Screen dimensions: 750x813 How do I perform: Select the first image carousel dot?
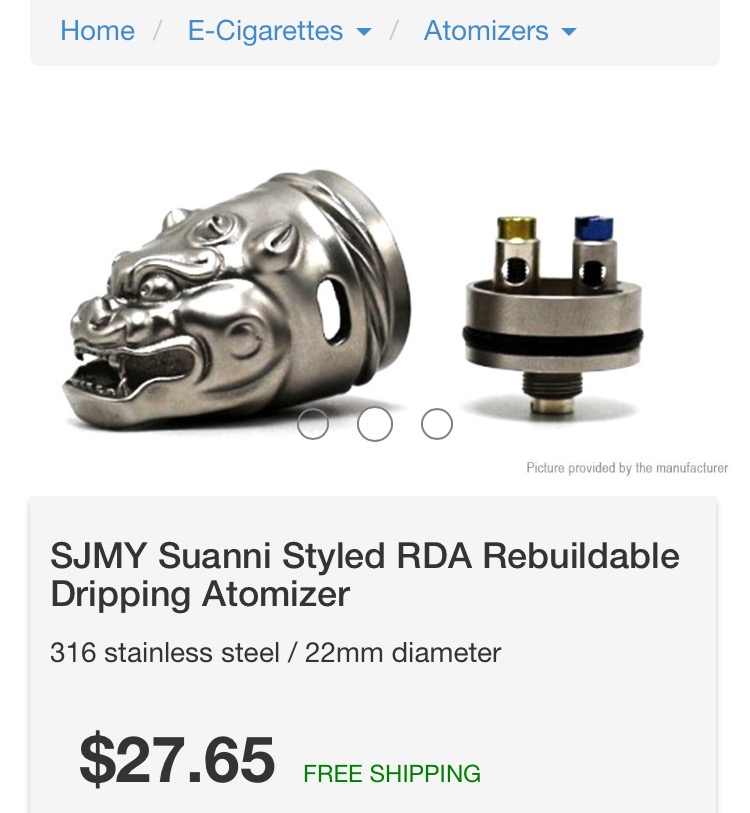(x=313, y=425)
